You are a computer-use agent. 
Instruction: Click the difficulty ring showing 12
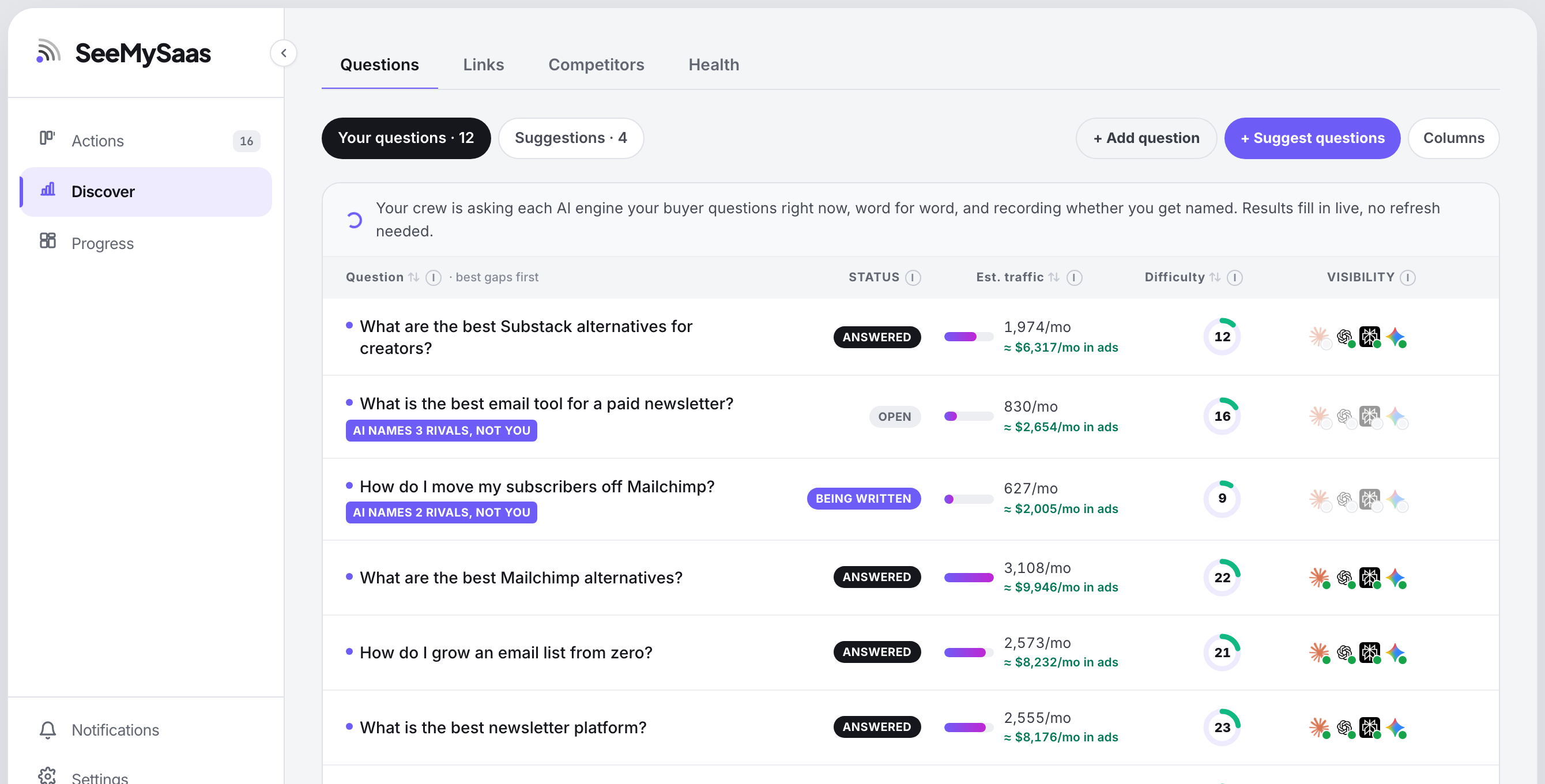pos(1222,337)
